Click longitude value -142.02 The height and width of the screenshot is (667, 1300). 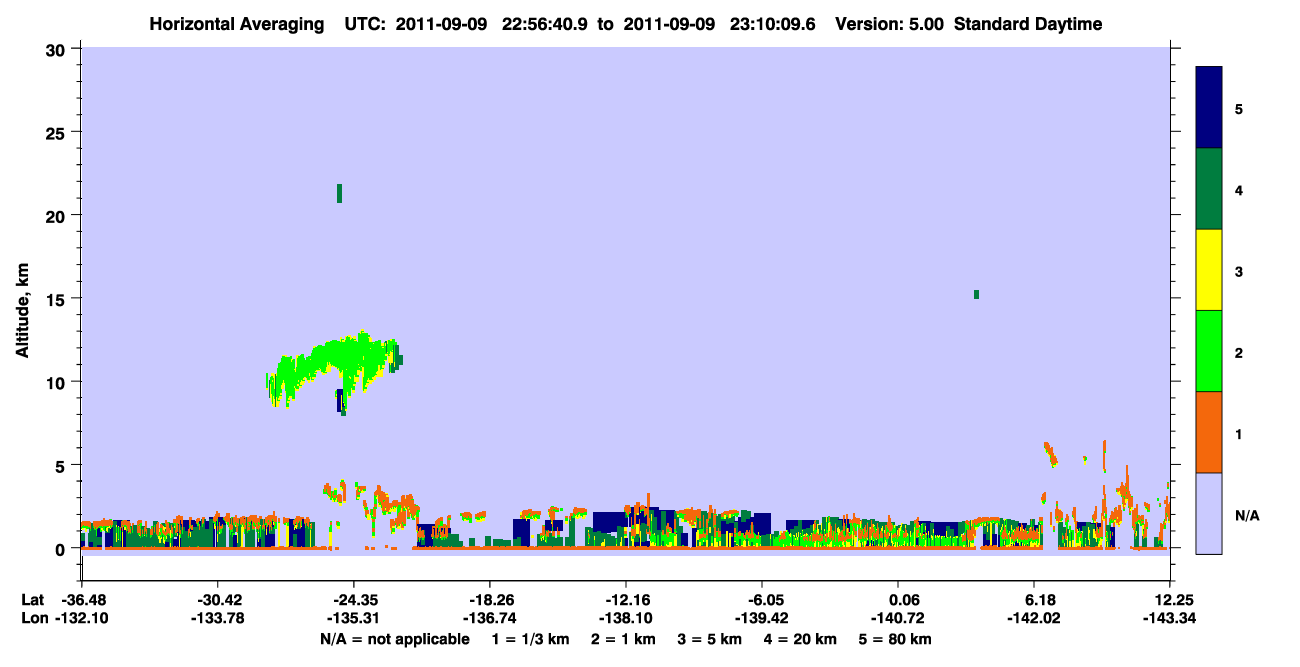1034,619
